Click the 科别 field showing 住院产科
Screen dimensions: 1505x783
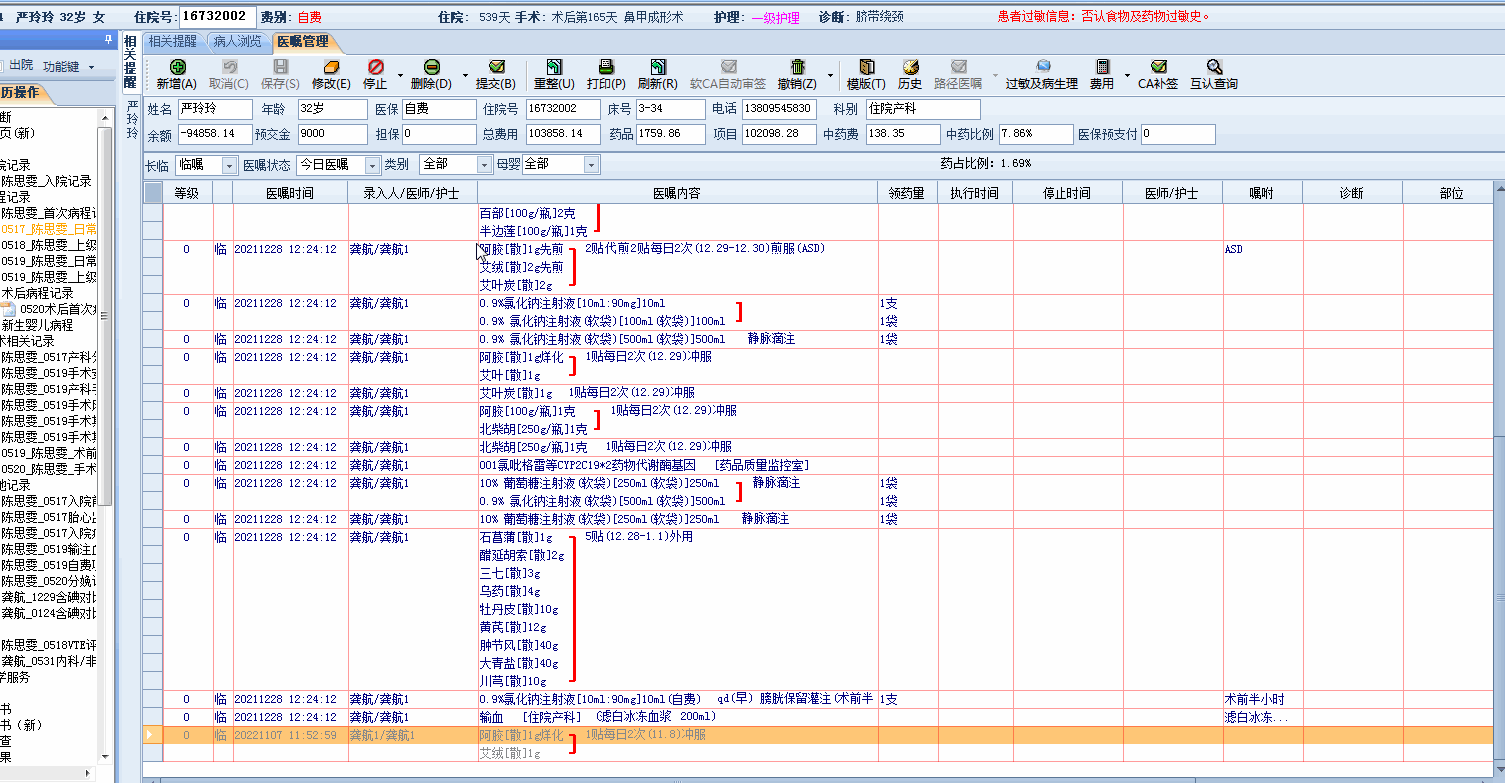click(923, 108)
